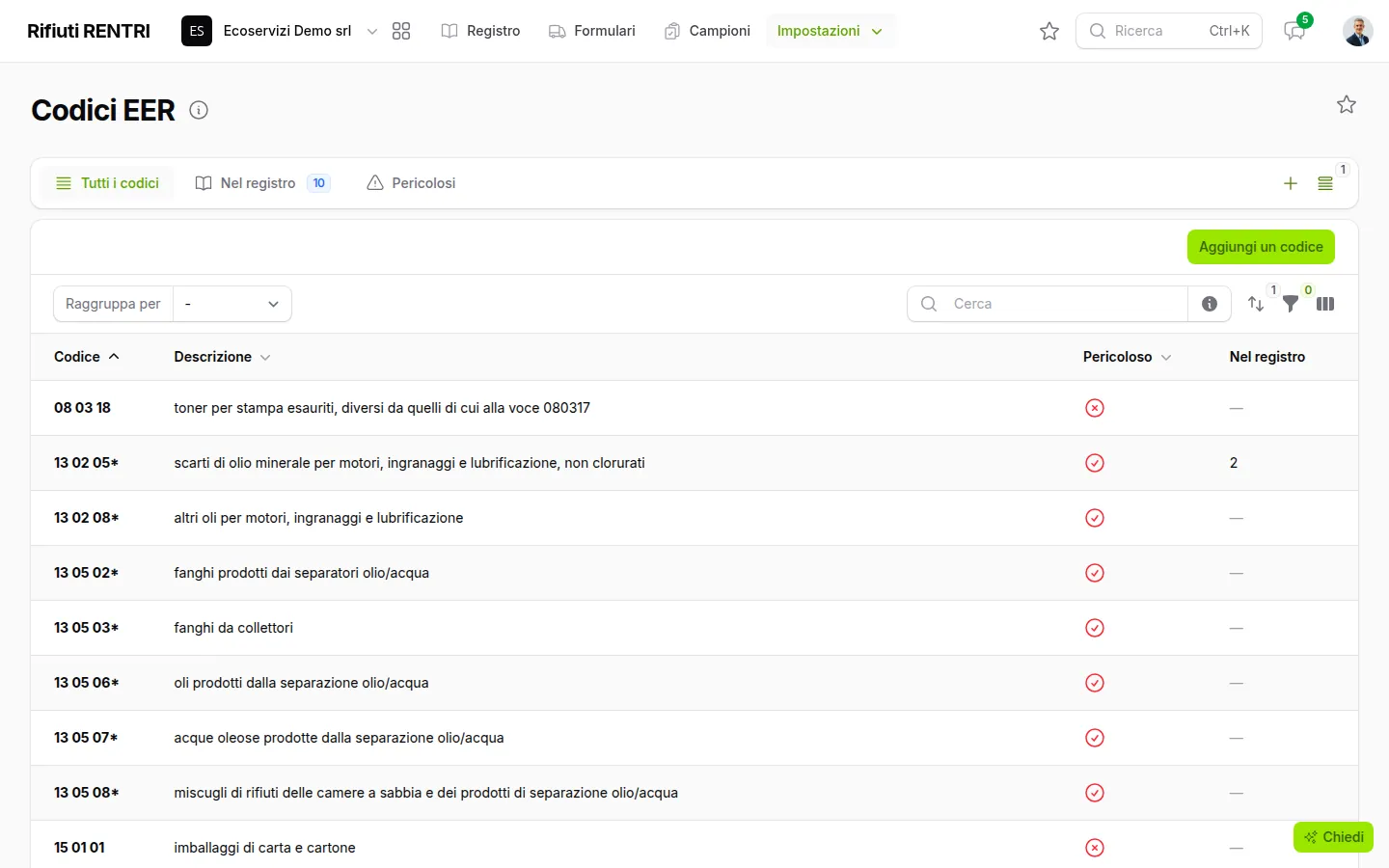Open views list icon with badge 1
The image size is (1389, 868).
click(x=1325, y=183)
